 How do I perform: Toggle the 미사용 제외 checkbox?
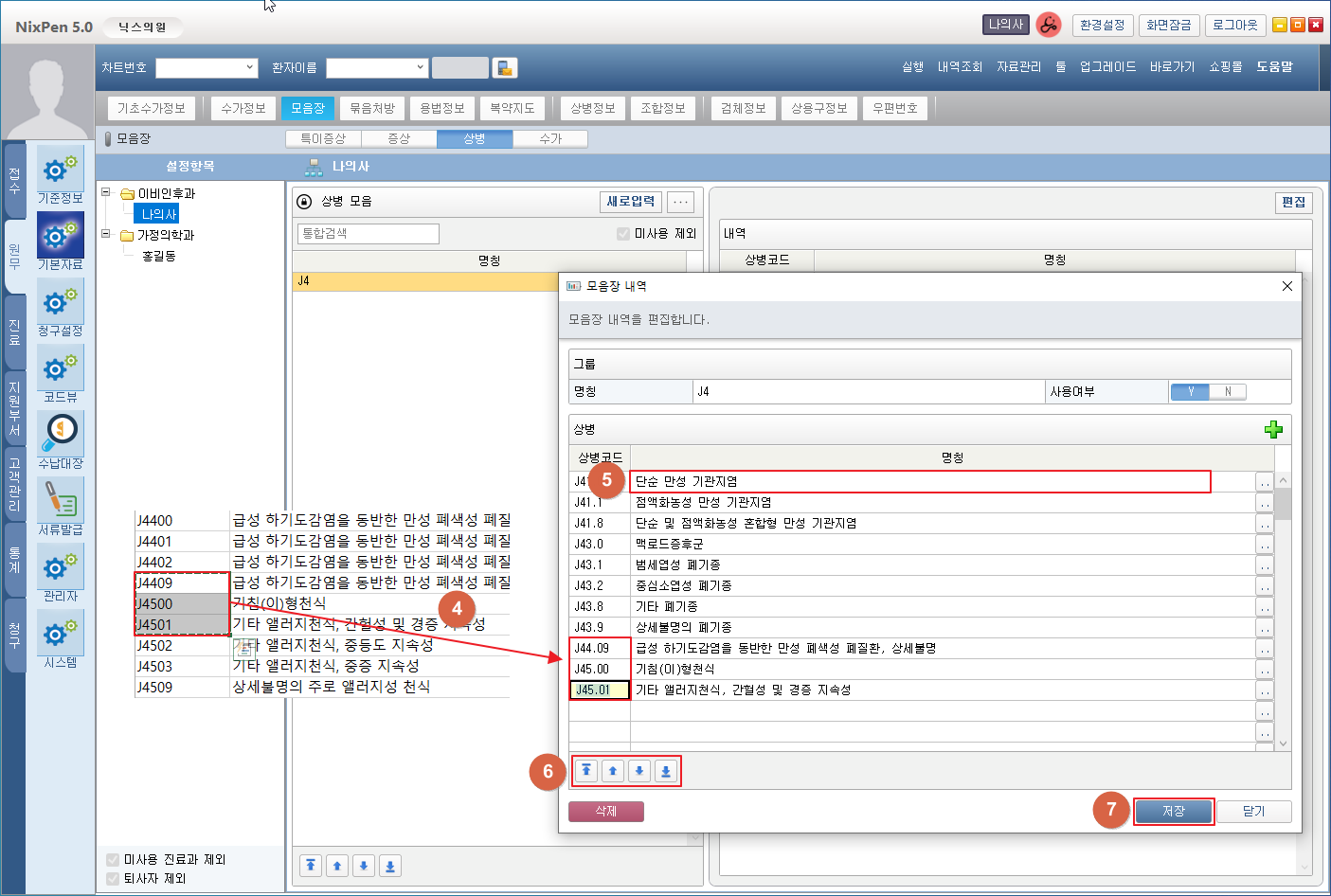623,234
